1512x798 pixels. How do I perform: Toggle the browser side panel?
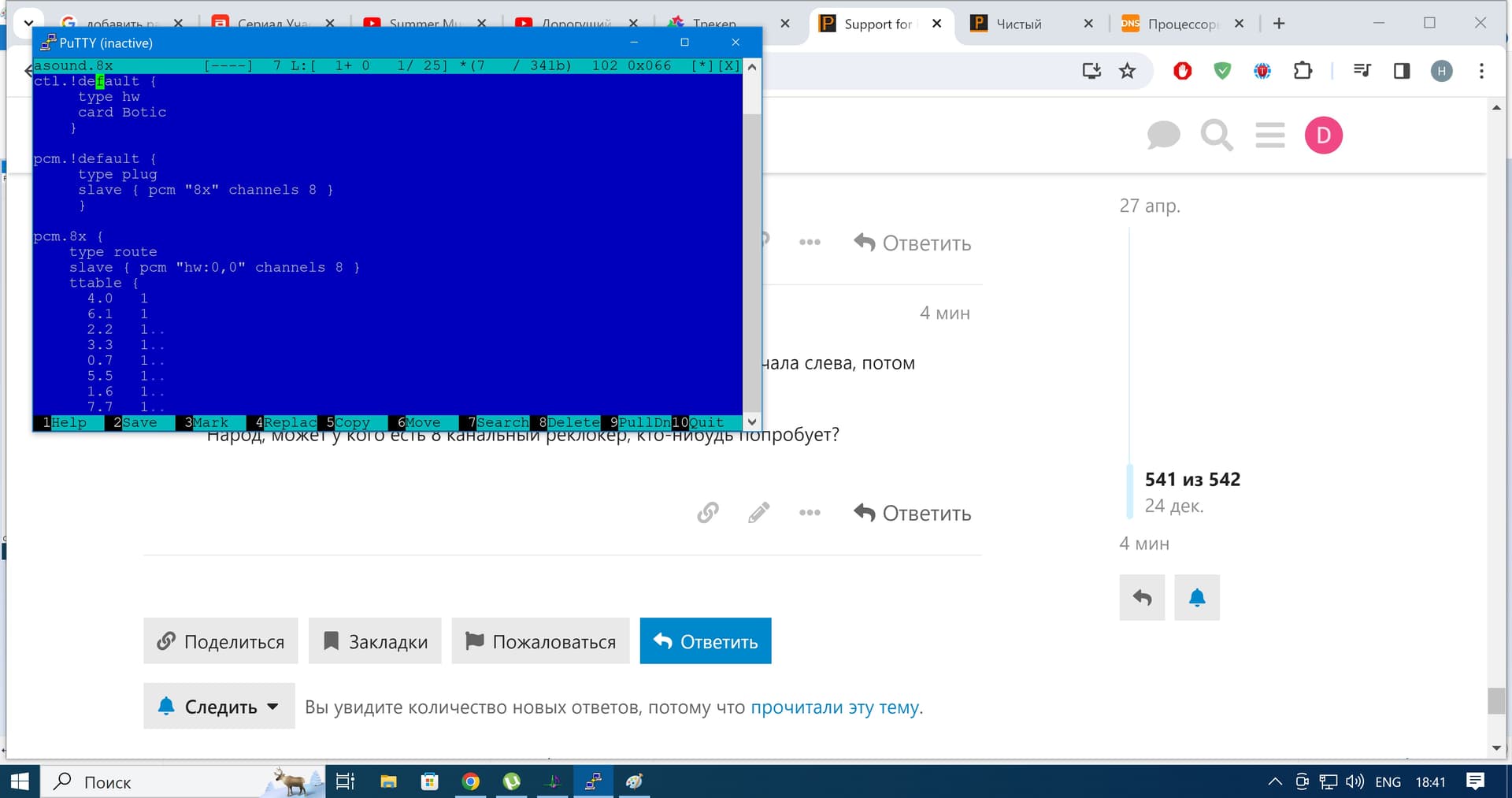pos(1401,71)
